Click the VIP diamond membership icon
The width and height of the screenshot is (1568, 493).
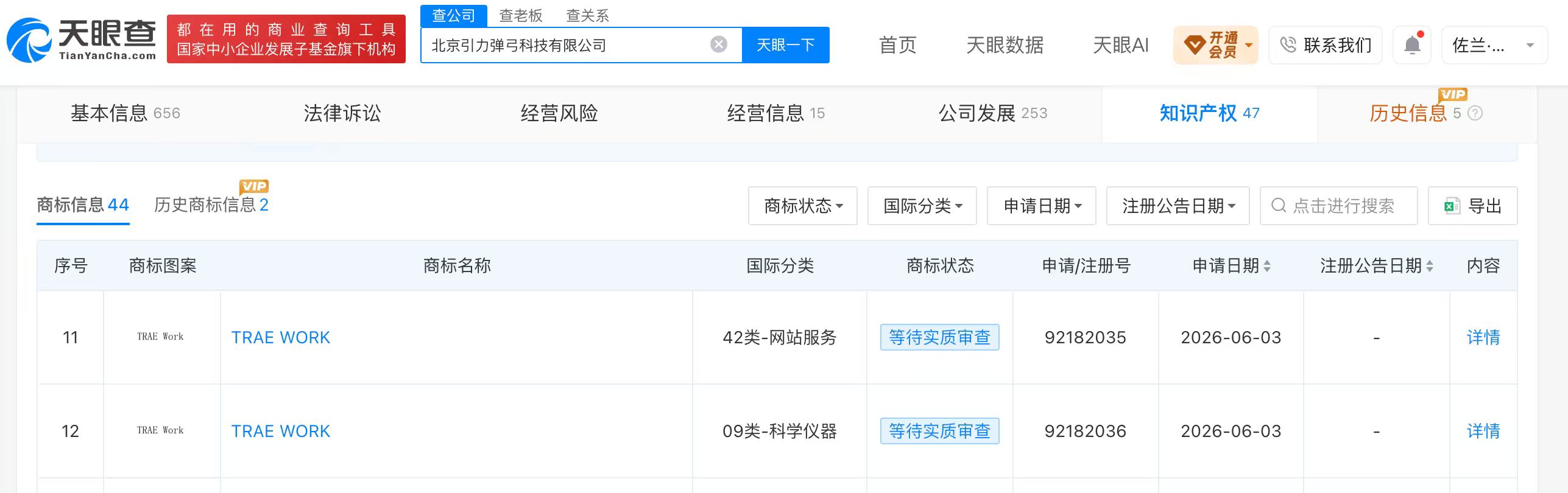coord(1194,44)
